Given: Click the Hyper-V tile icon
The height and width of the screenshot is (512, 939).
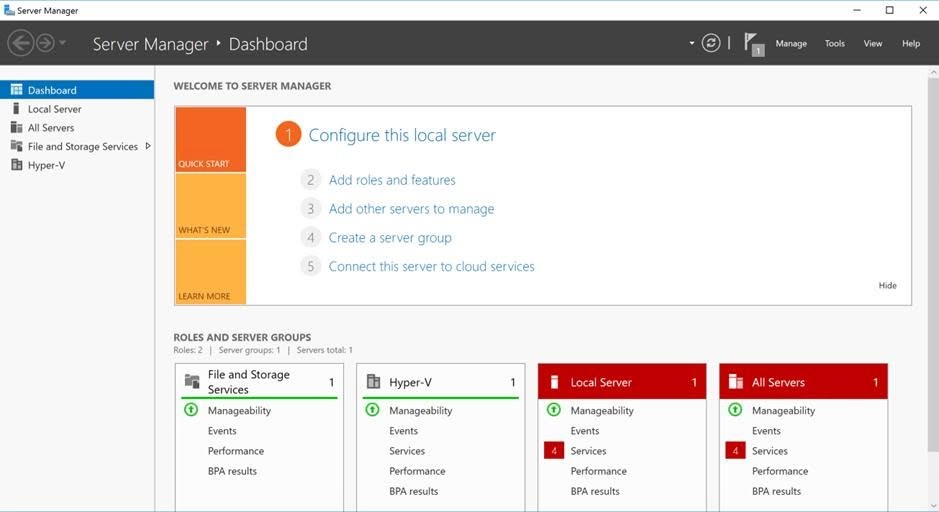Looking at the screenshot, I should pos(373,381).
